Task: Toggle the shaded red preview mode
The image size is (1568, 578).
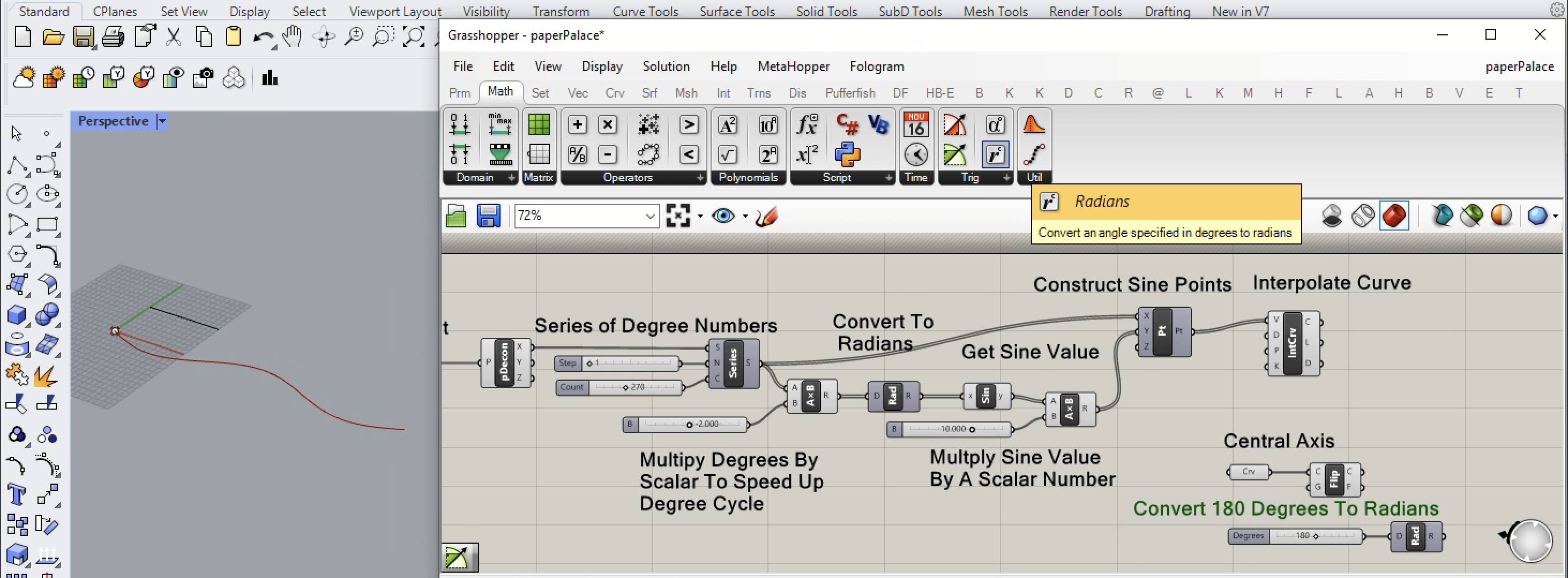Action: 1394,216
